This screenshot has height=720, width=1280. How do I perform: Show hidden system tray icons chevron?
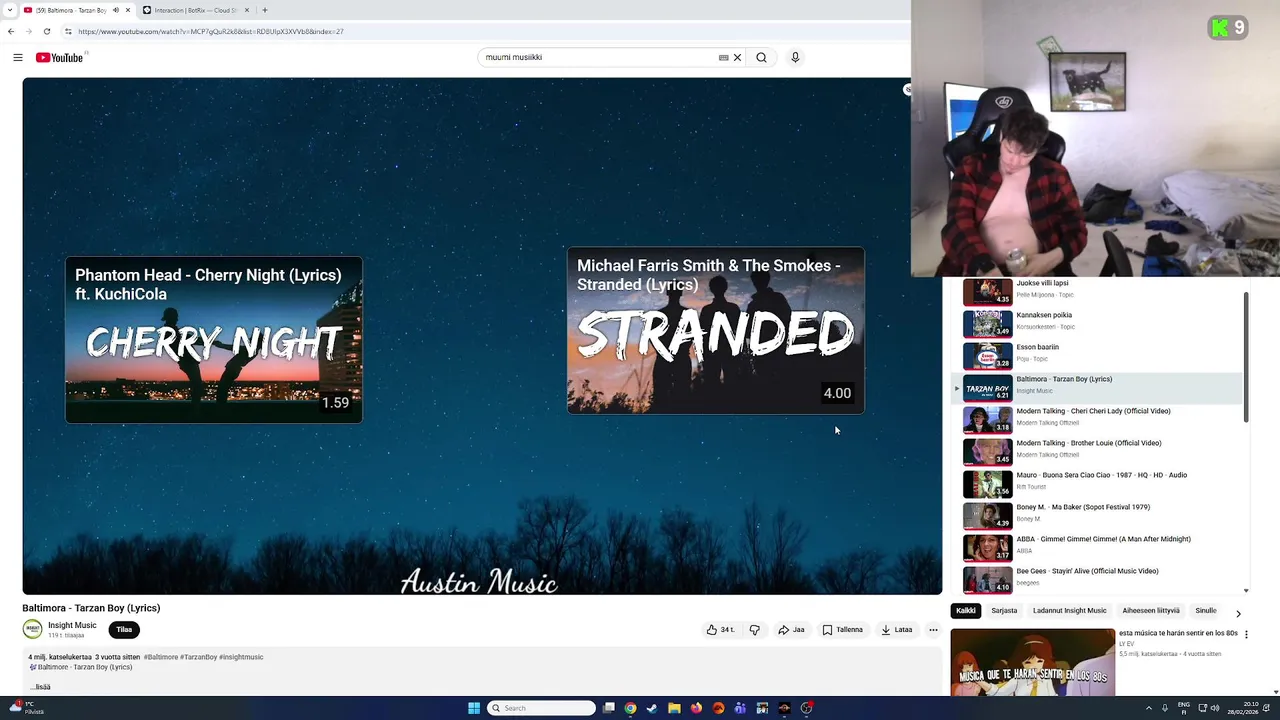1148,708
